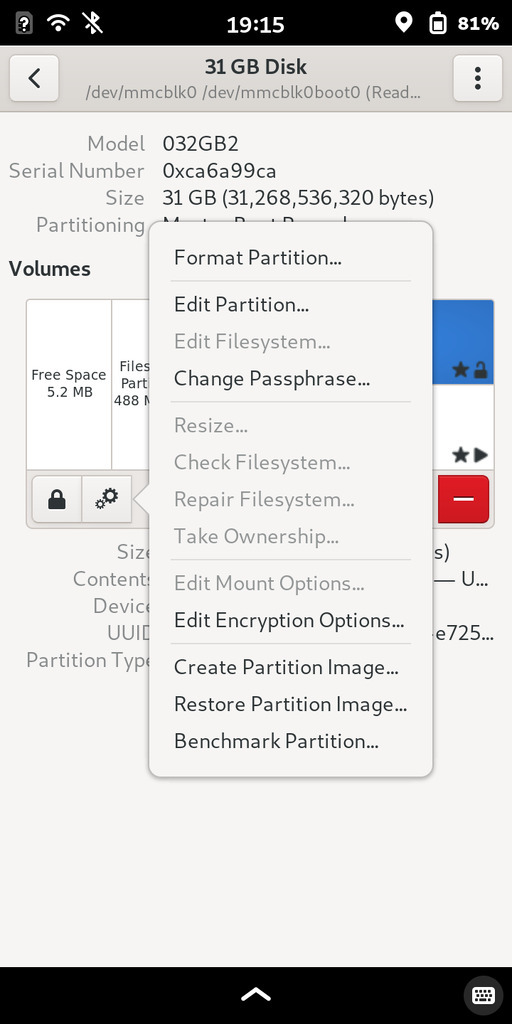Image resolution: width=512 pixels, height=1024 pixels.
Task: Tap the Wi-Fi icon in the status bar
Action: pos(59,24)
